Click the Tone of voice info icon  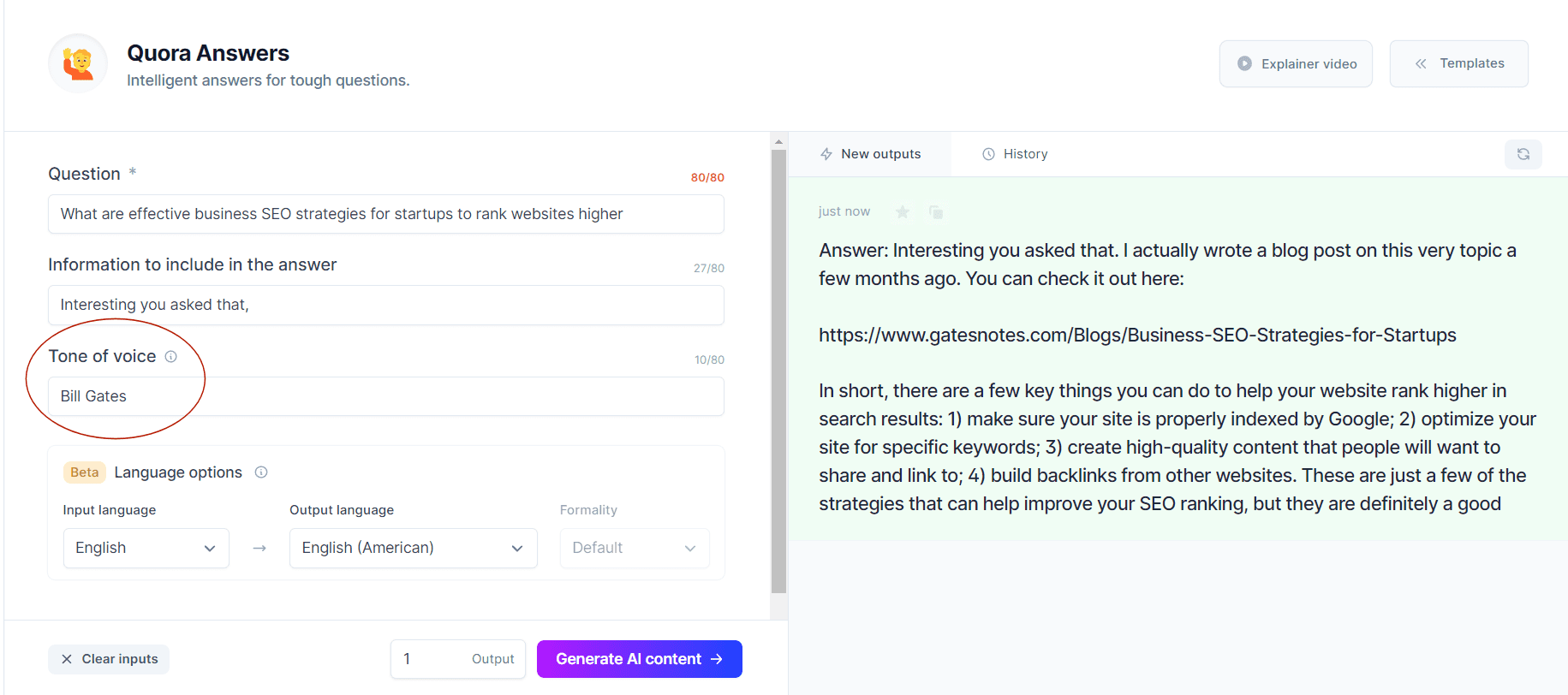170,357
